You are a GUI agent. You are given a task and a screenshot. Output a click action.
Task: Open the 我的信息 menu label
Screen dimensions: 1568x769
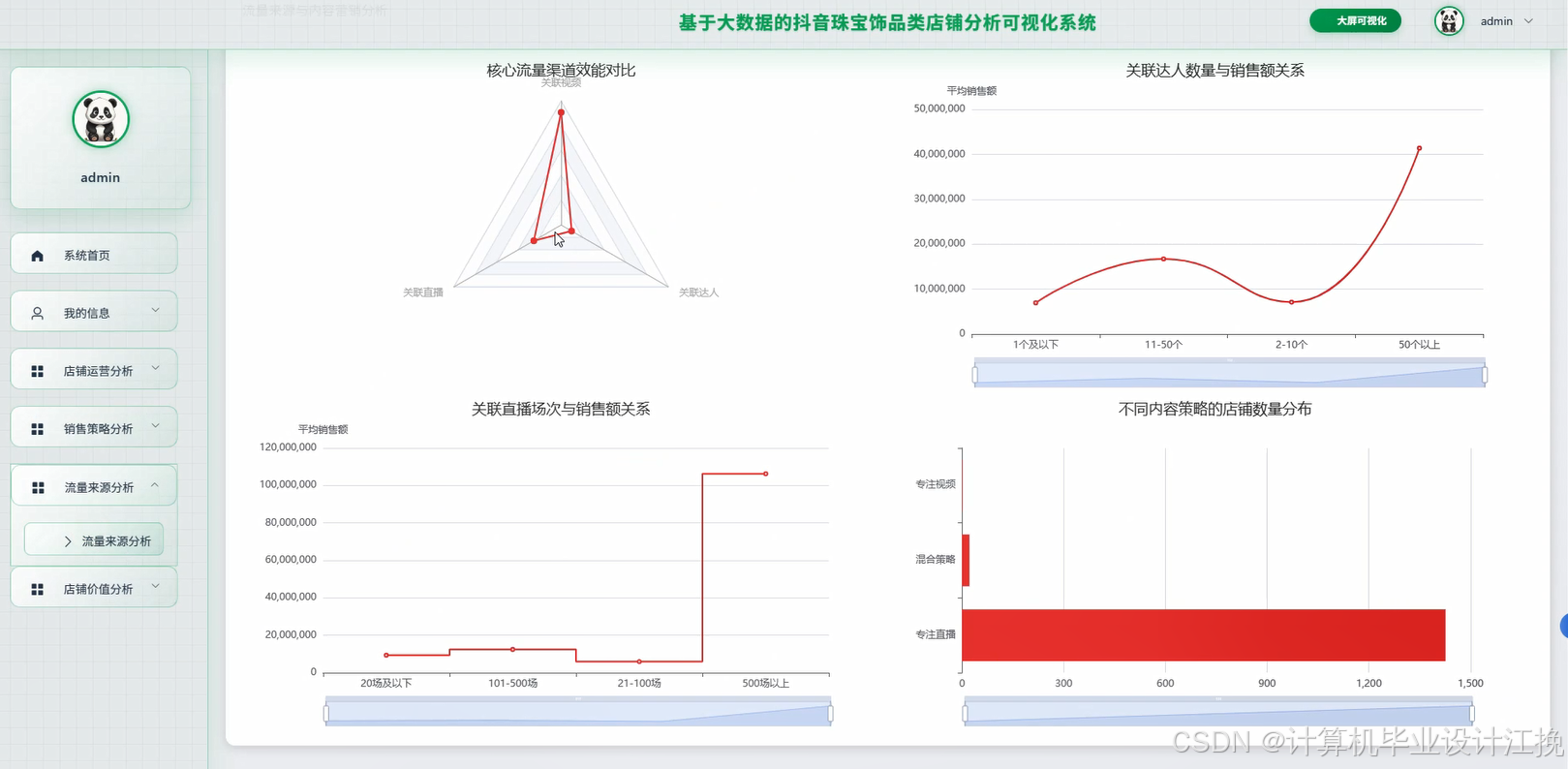click(x=87, y=314)
